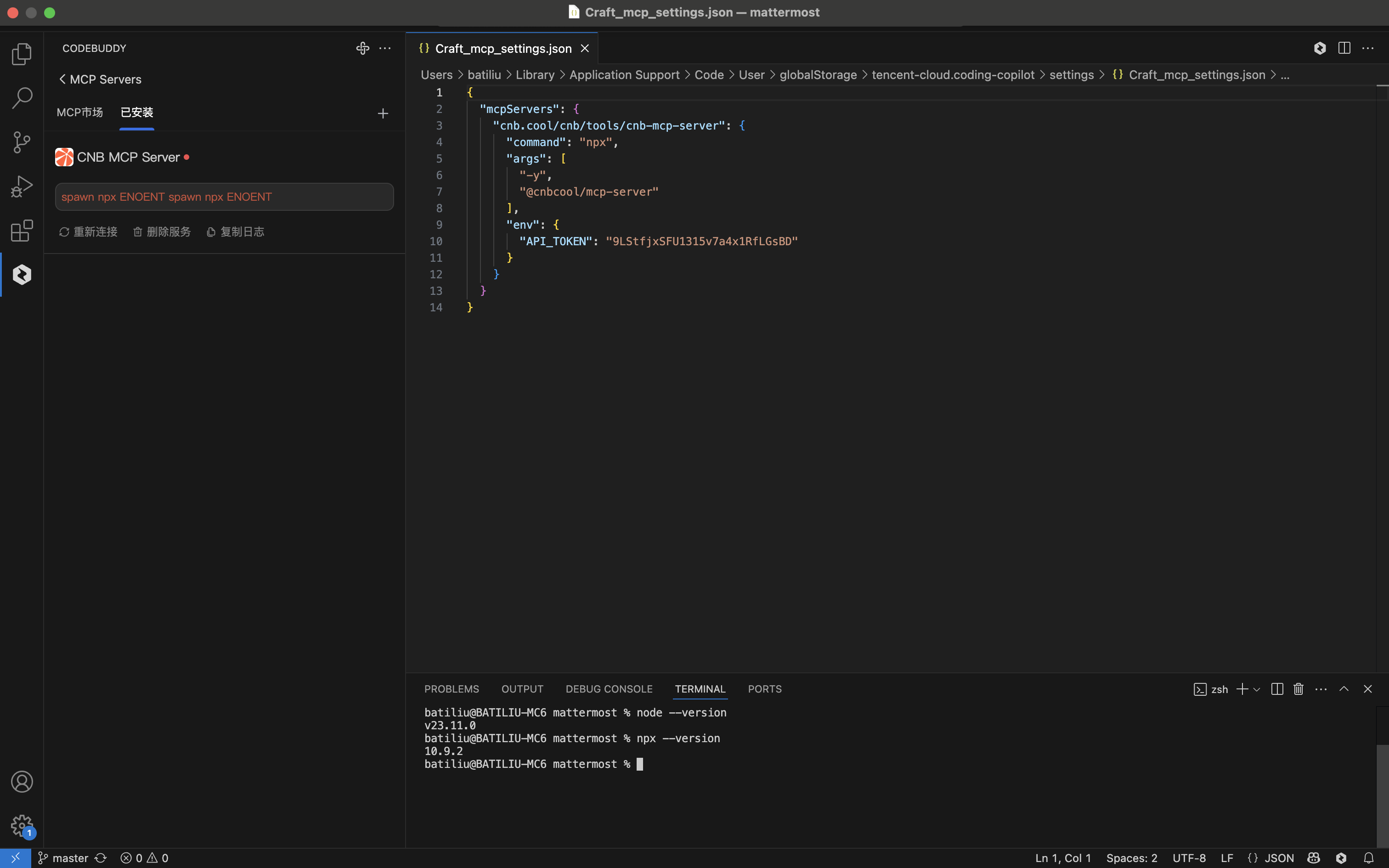
Task: Close the Craft_mcp_settings.json editor tab
Action: pos(585,49)
